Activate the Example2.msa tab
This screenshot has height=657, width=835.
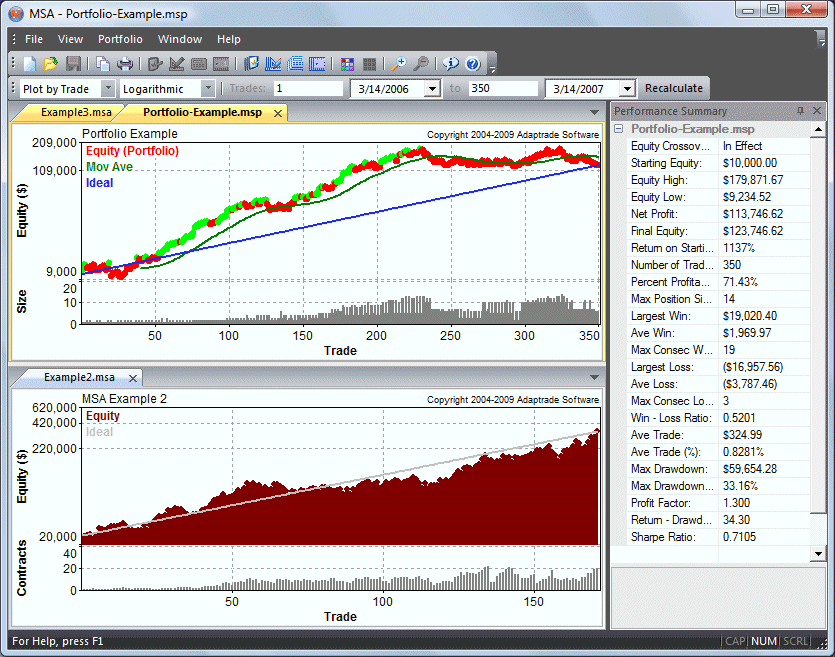coord(79,377)
